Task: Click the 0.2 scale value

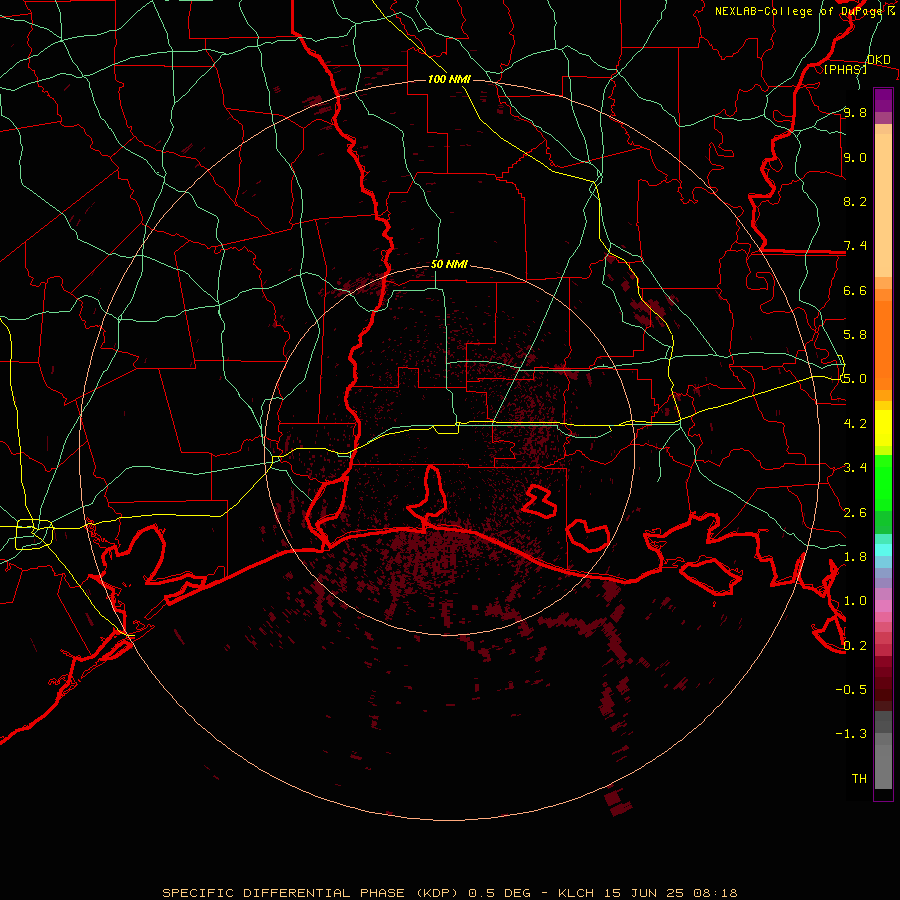Action: pyautogui.click(x=855, y=646)
